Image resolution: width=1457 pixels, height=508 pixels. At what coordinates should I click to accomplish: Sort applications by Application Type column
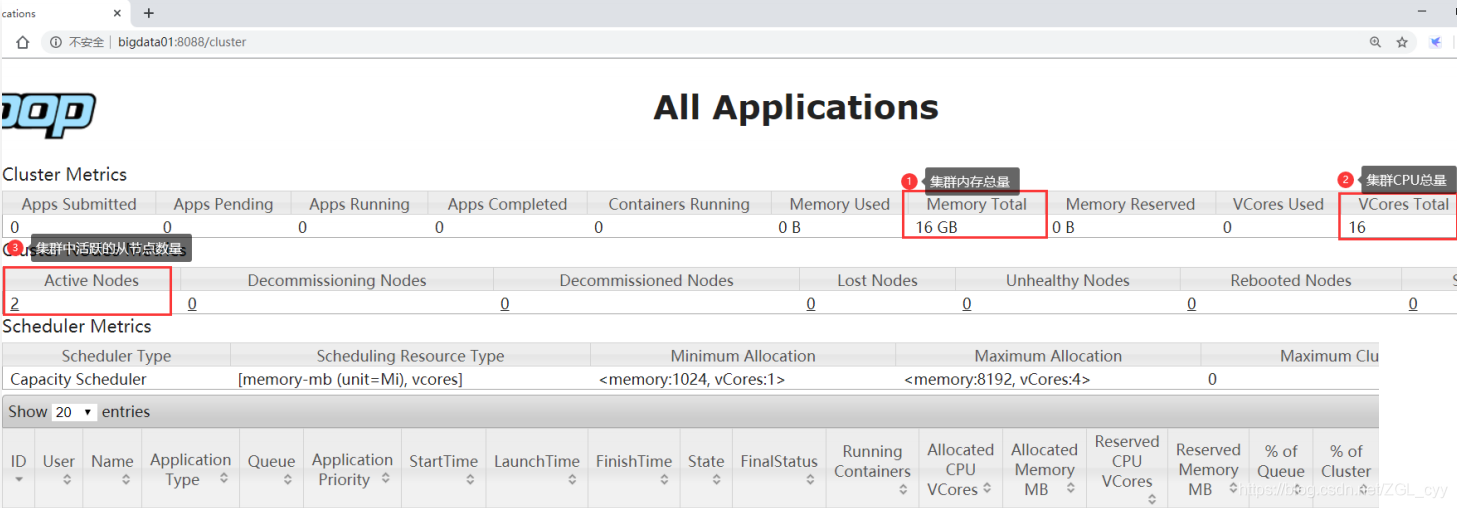[190, 469]
